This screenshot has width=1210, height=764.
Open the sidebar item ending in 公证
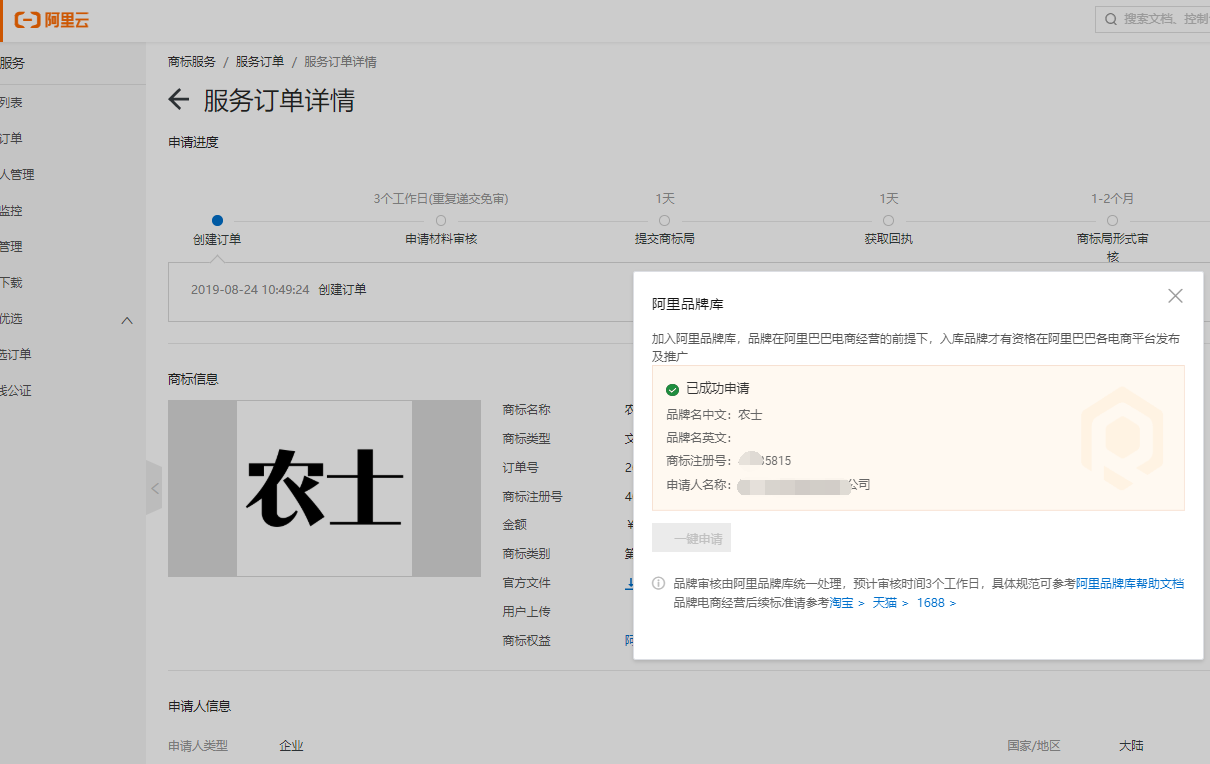coord(16,391)
